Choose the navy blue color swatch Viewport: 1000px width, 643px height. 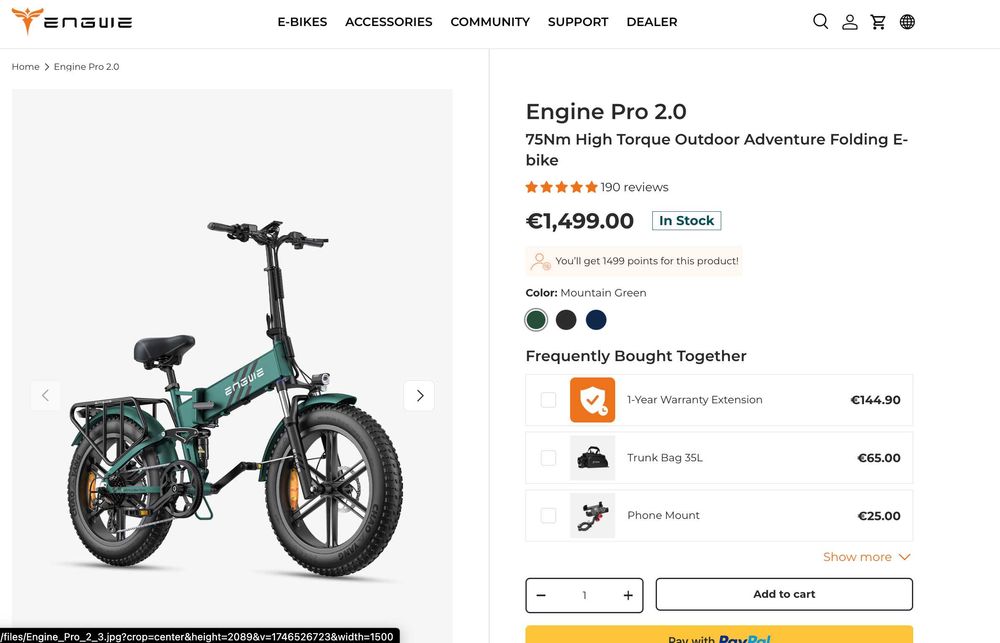click(596, 320)
